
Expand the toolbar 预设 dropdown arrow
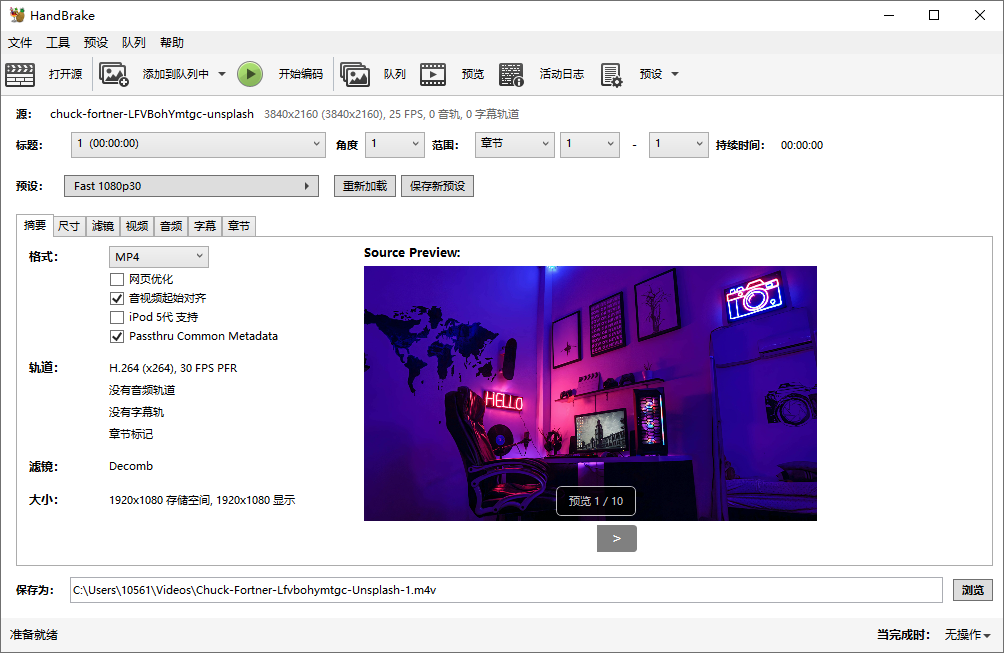coord(674,74)
